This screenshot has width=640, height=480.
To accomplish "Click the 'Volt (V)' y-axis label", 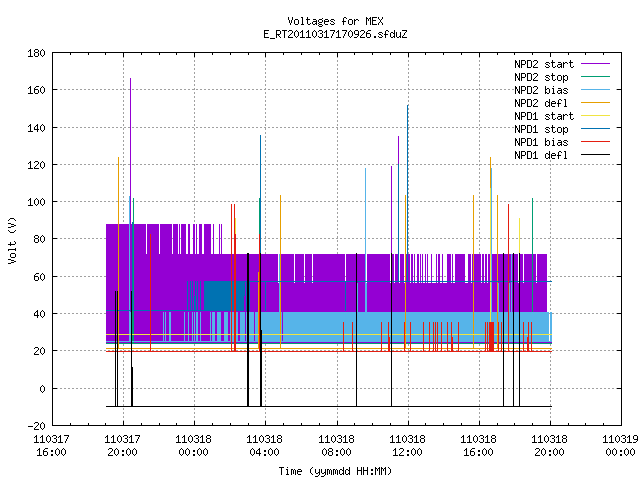I will (x=13, y=240).
